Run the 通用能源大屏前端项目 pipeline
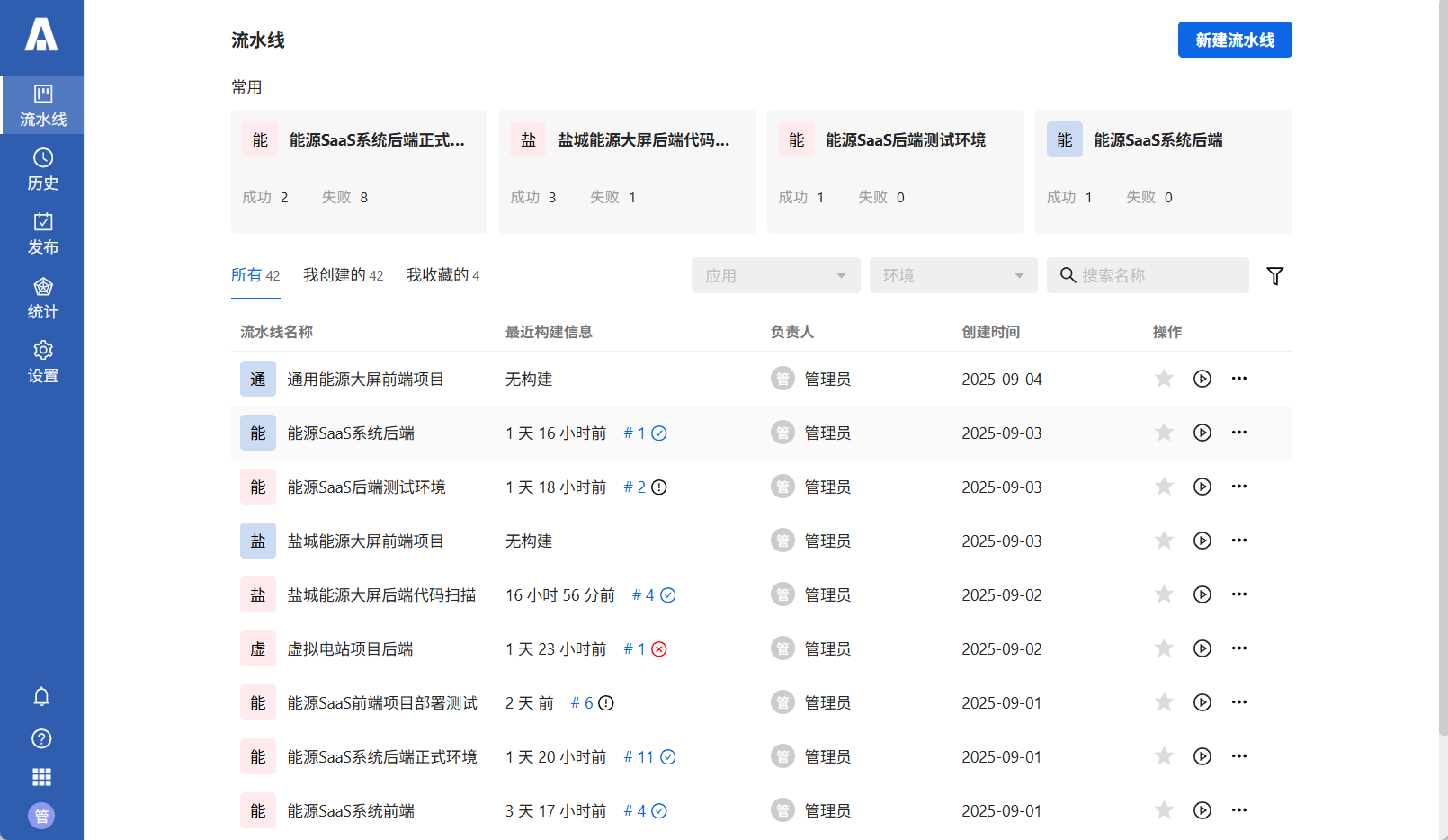1448x840 pixels. pyautogui.click(x=1202, y=379)
